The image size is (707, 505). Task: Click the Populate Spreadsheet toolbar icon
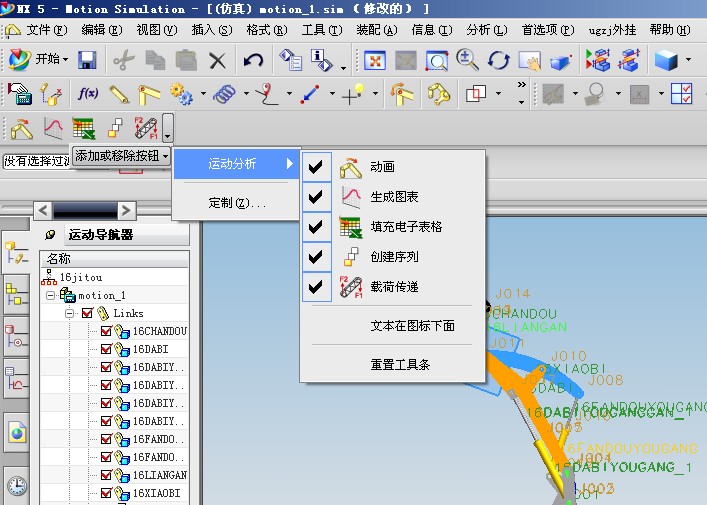[x=84, y=129]
